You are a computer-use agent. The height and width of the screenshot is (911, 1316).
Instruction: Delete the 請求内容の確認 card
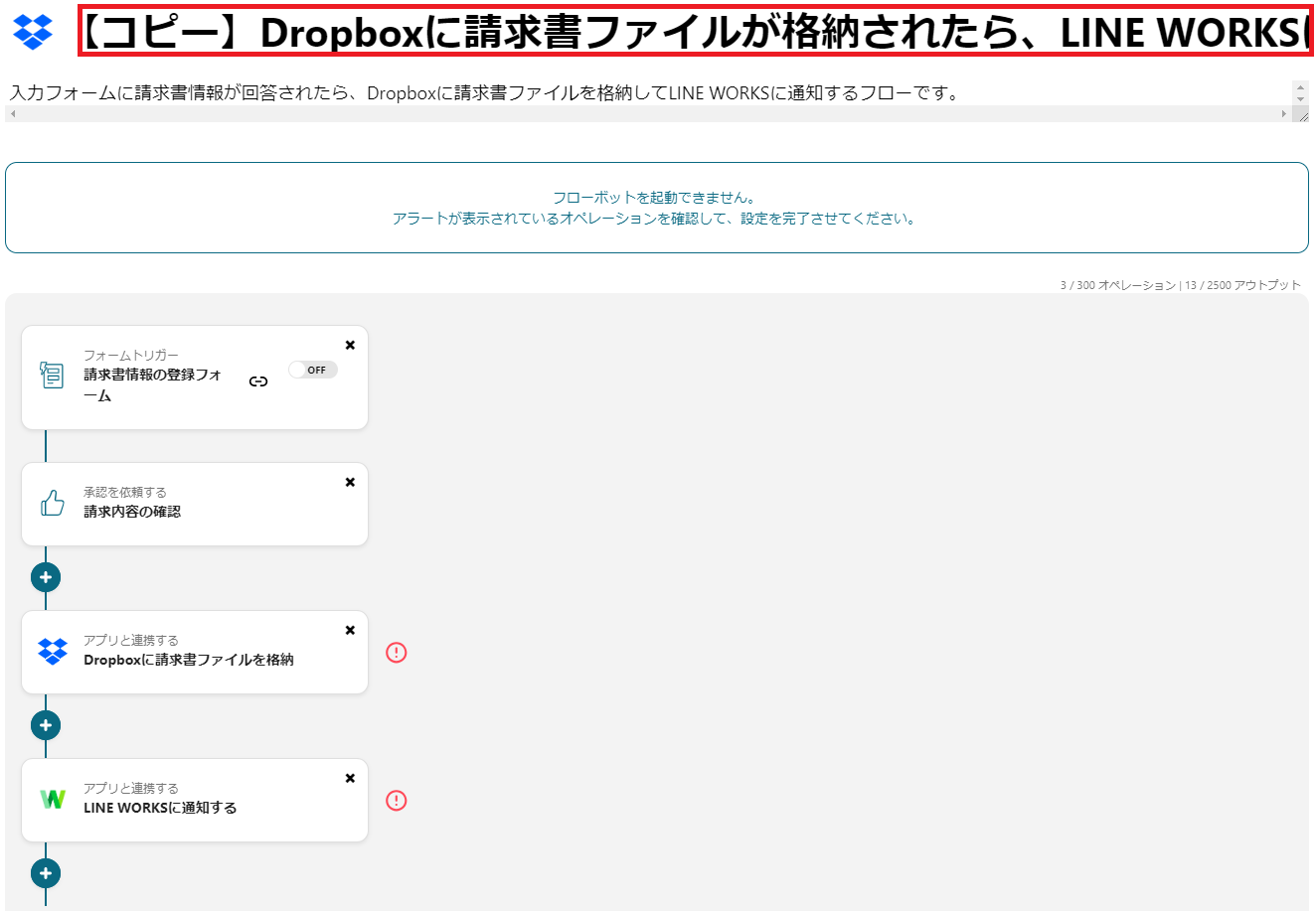click(350, 482)
